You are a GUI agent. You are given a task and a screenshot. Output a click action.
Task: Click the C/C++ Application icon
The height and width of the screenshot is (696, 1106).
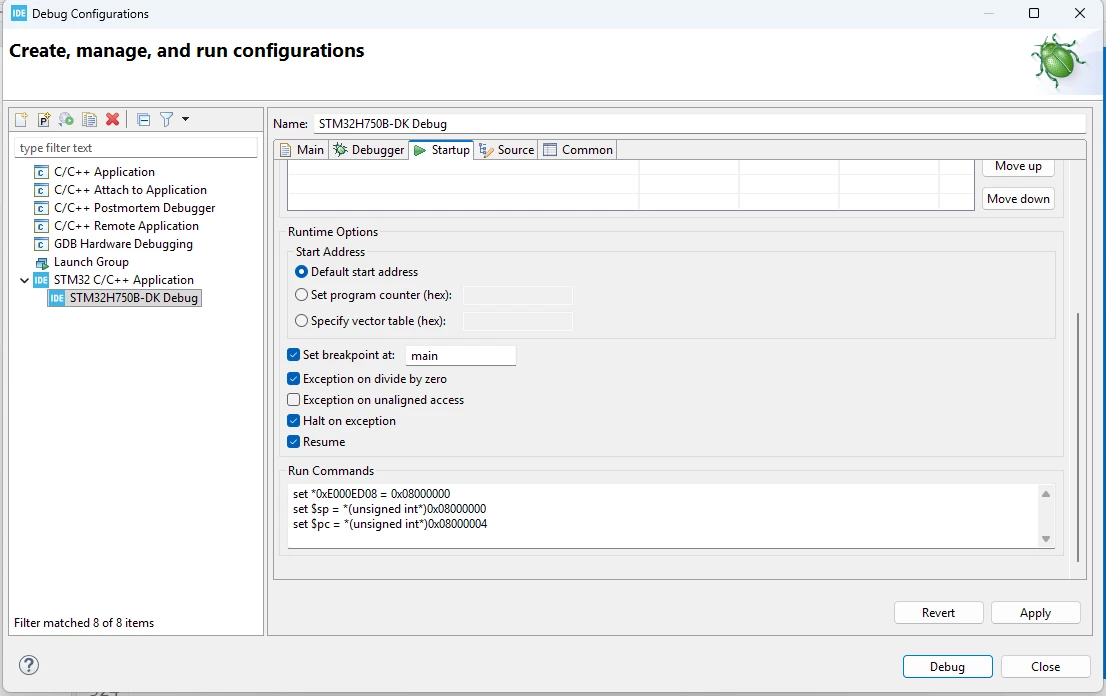[x=42, y=172]
